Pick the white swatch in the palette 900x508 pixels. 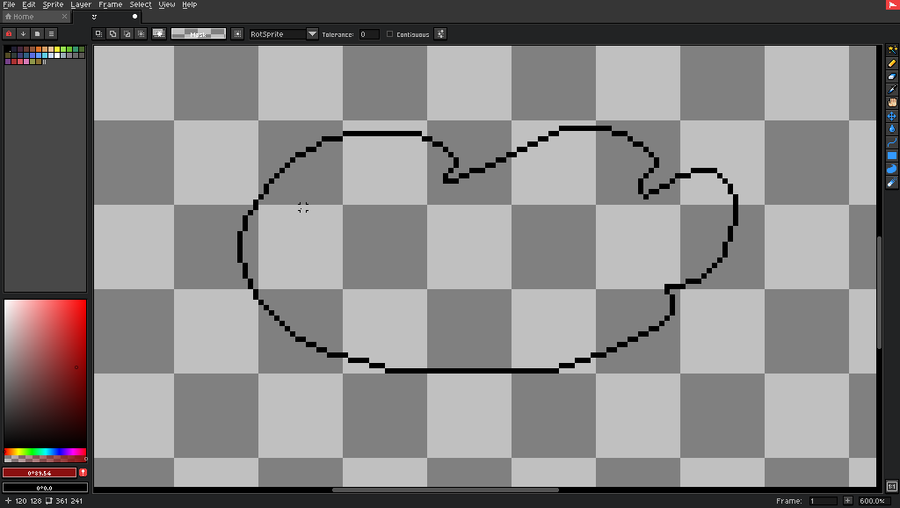57,55
